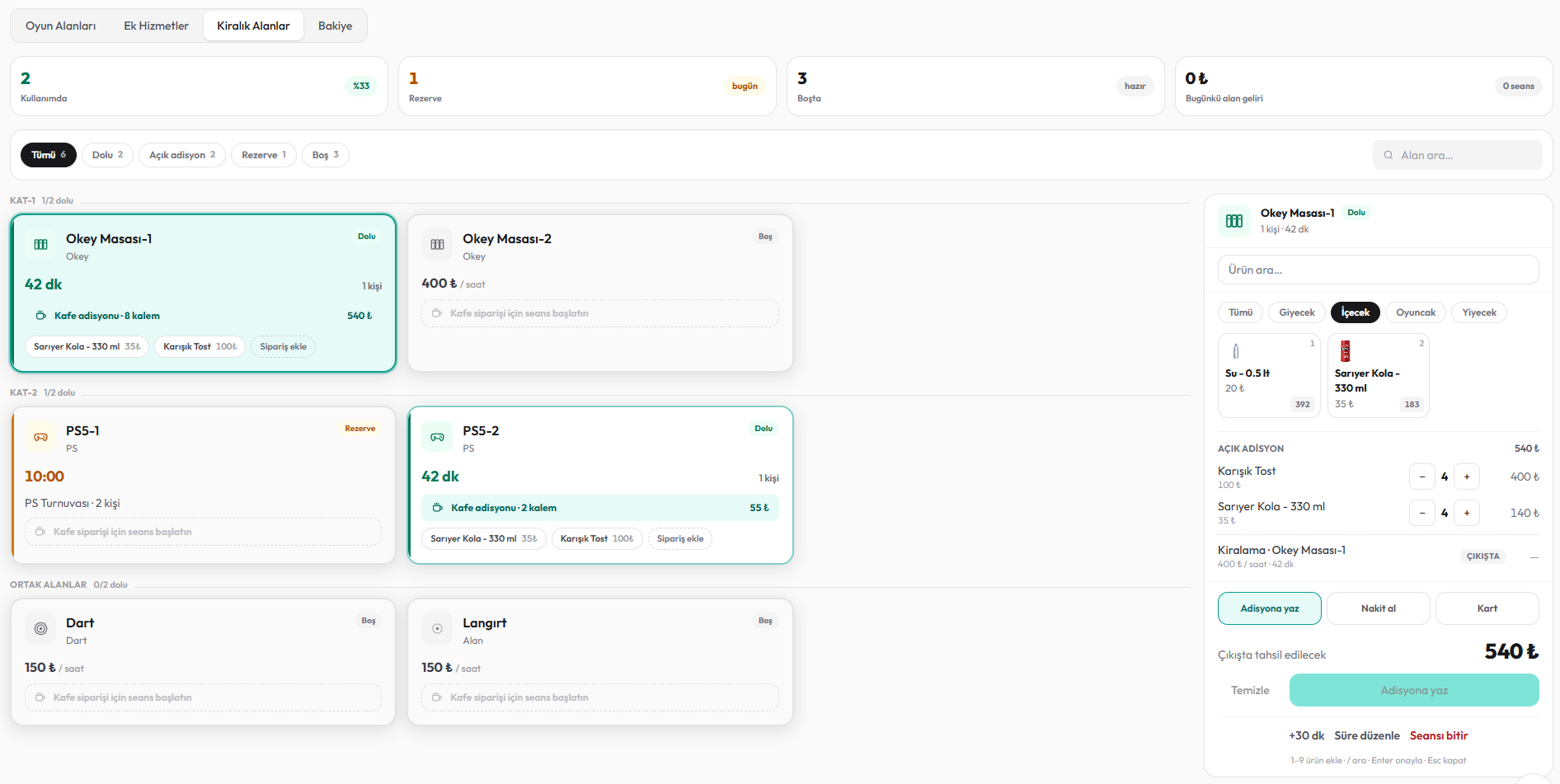Show only Boş areas
1560x784 pixels.
click(326, 155)
